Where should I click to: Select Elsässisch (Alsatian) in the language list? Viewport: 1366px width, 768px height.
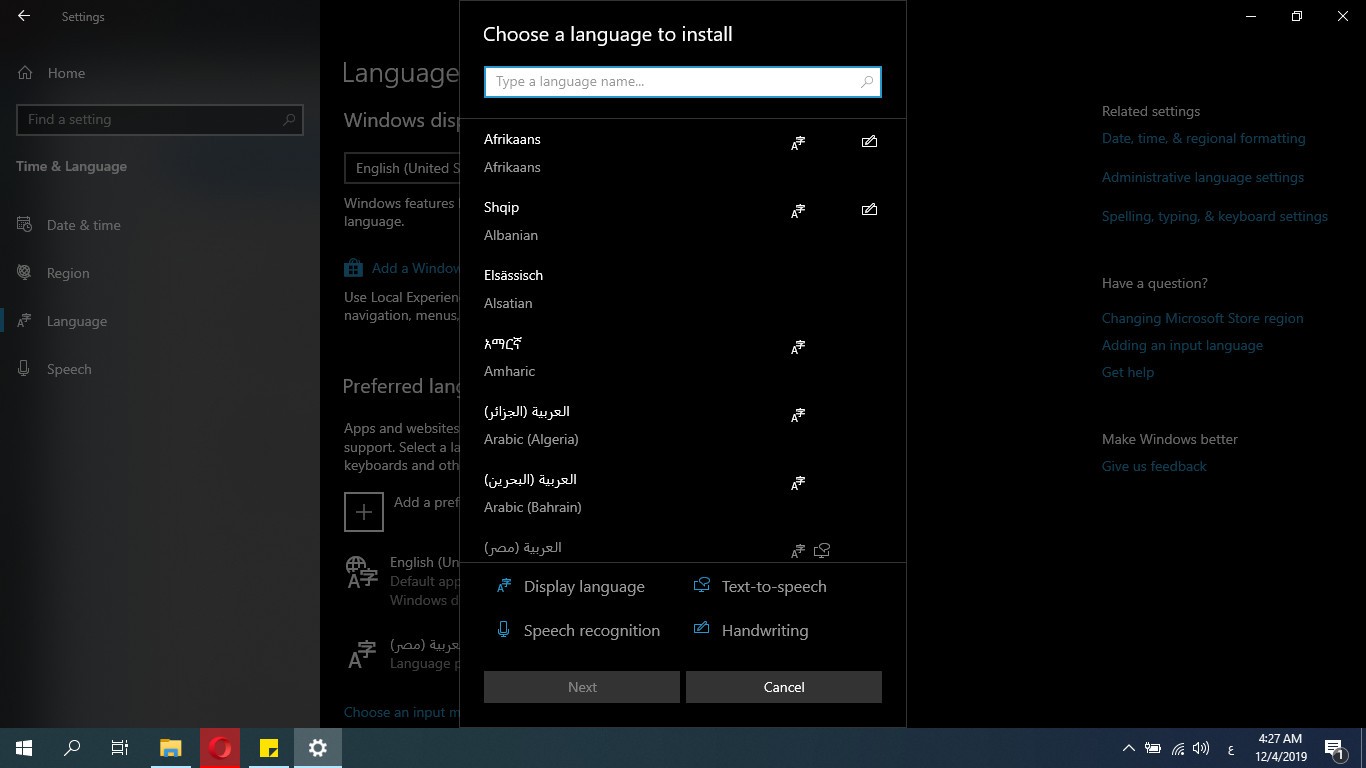tap(682, 289)
